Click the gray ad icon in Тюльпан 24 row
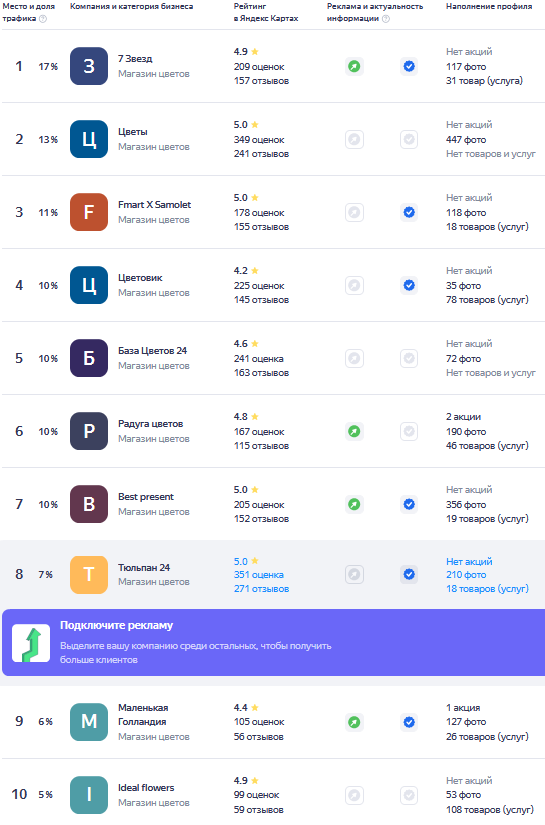 pyautogui.click(x=355, y=575)
